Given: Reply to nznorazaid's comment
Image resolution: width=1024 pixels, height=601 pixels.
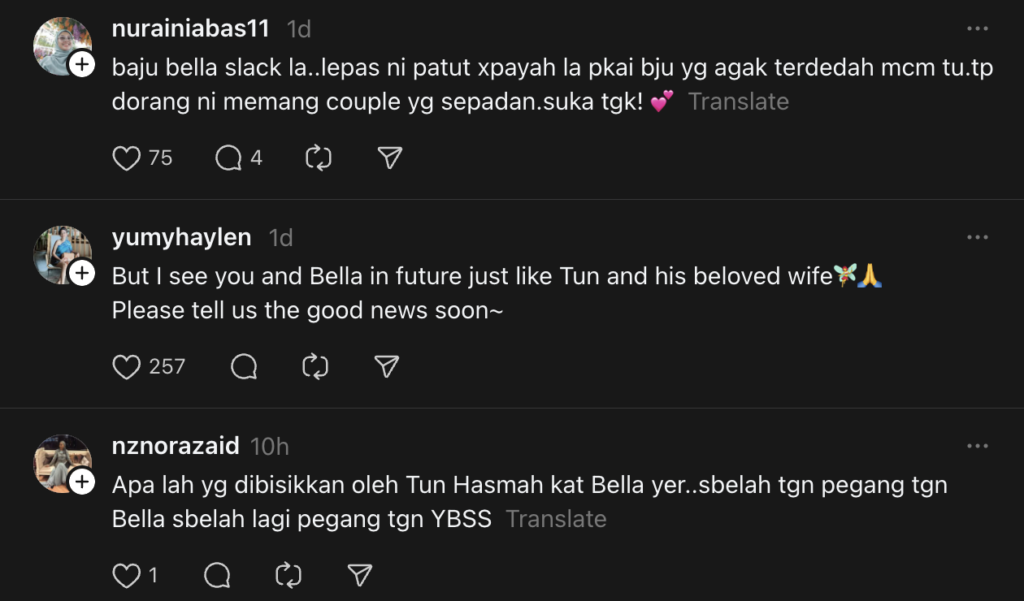Looking at the screenshot, I should pyautogui.click(x=217, y=575).
